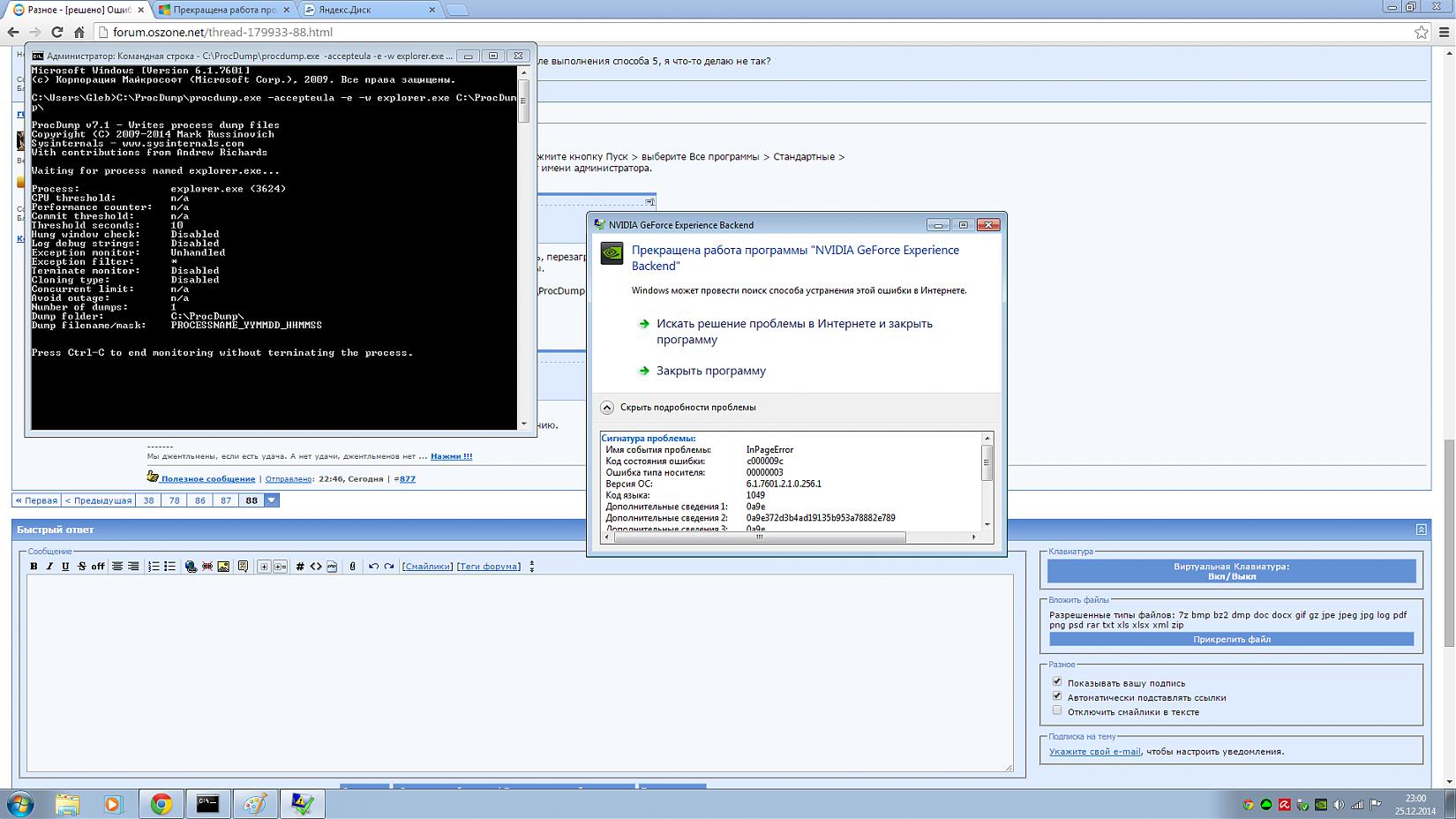1456x819 pixels.
Task: Apply italic formatting in message editor
Action: 49,567
